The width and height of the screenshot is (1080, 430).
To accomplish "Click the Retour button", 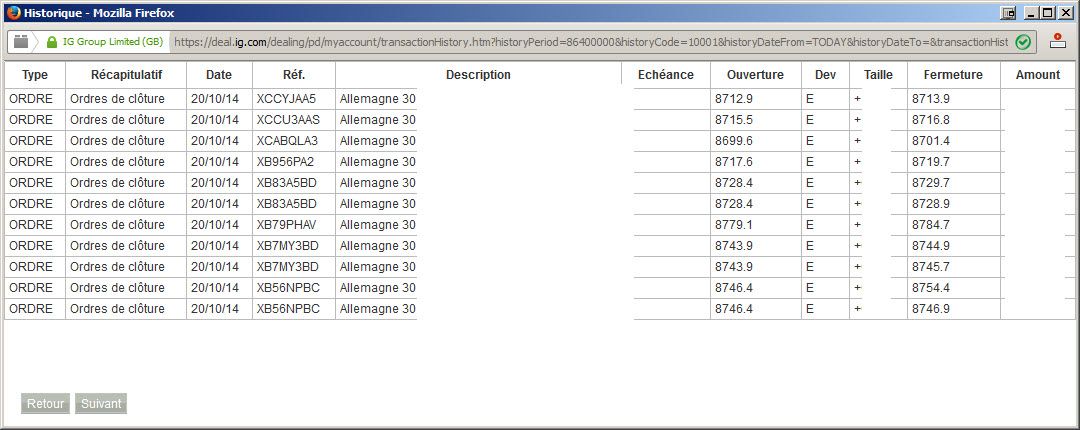I will click(45, 404).
